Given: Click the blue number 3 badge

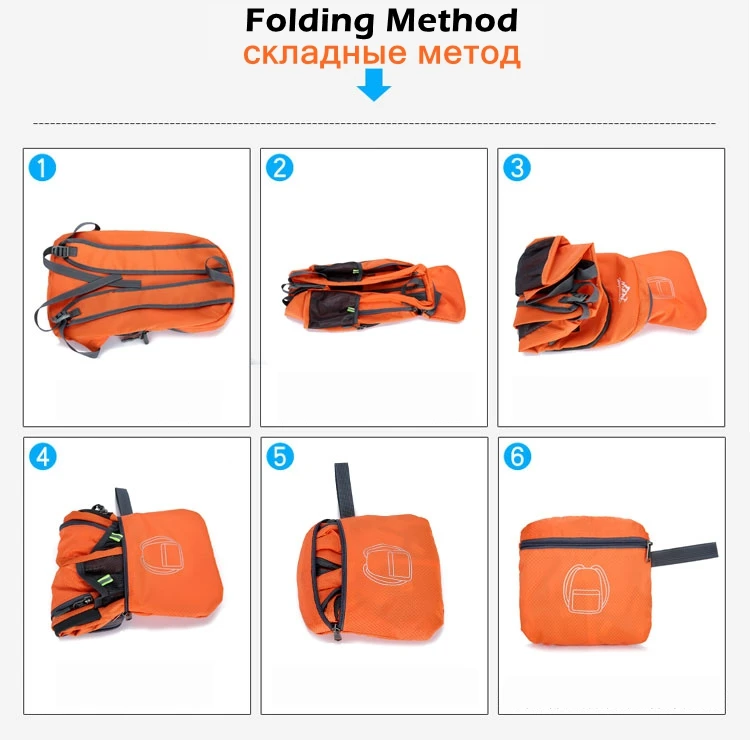Looking at the screenshot, I should click(517, 168).
